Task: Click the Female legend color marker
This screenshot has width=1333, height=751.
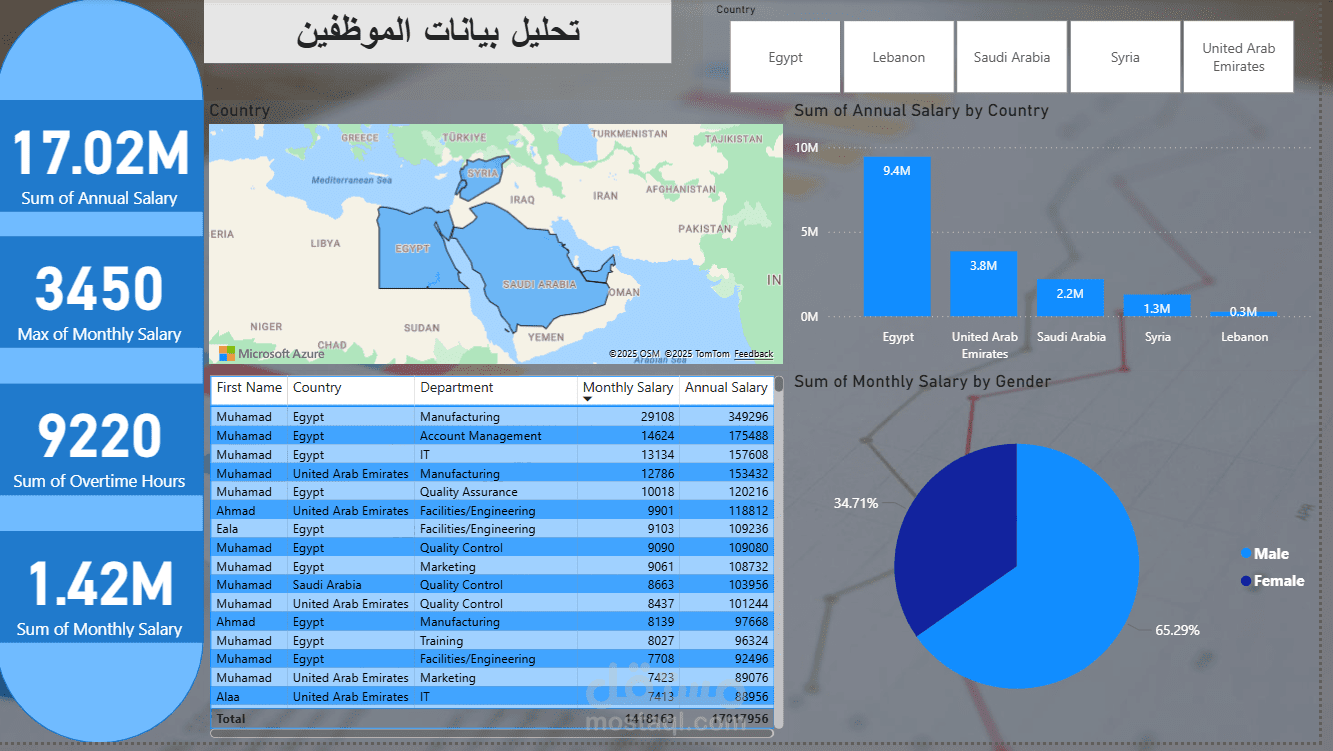Action: click(1246, 581)
